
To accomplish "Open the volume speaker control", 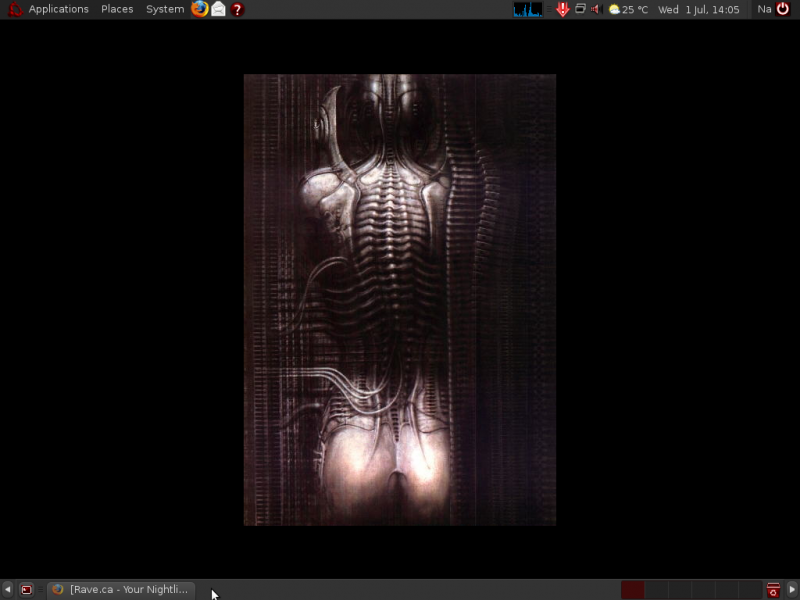I will [x=596, y=9].
